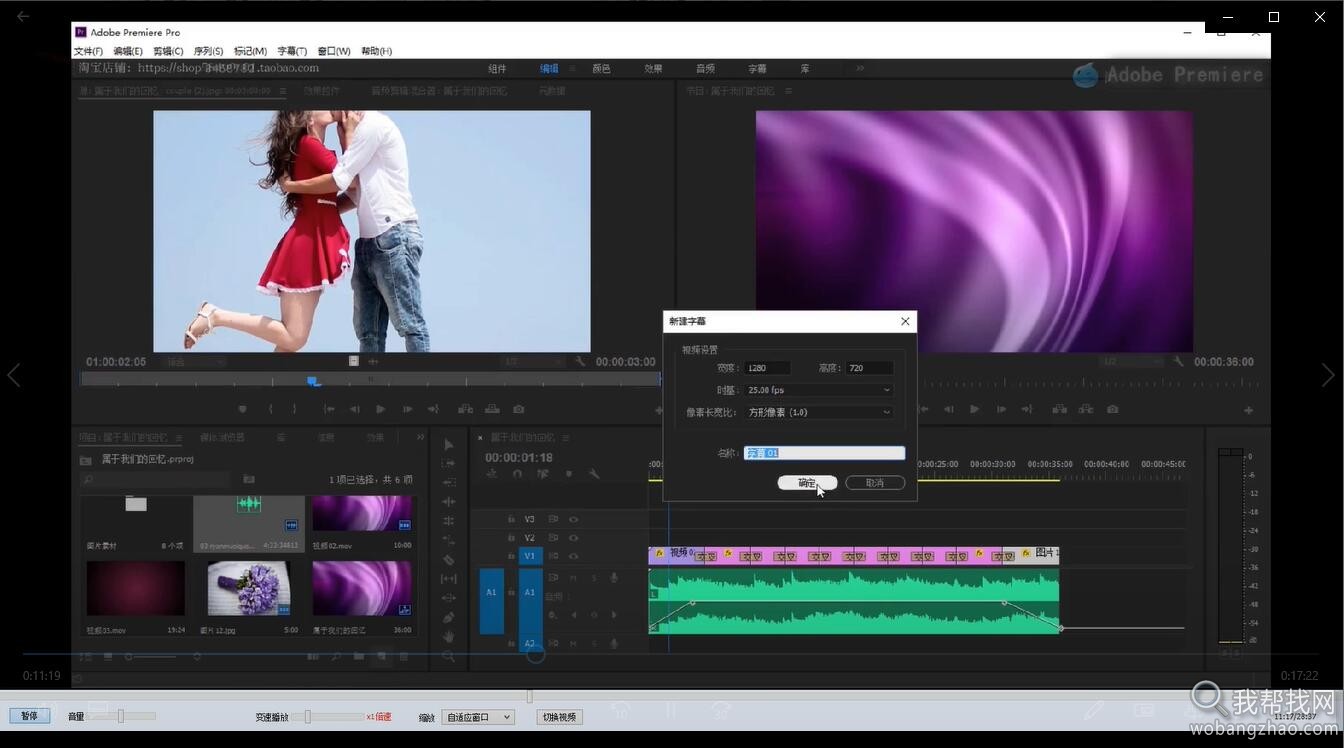Open the 序列(S) menu

208,51
